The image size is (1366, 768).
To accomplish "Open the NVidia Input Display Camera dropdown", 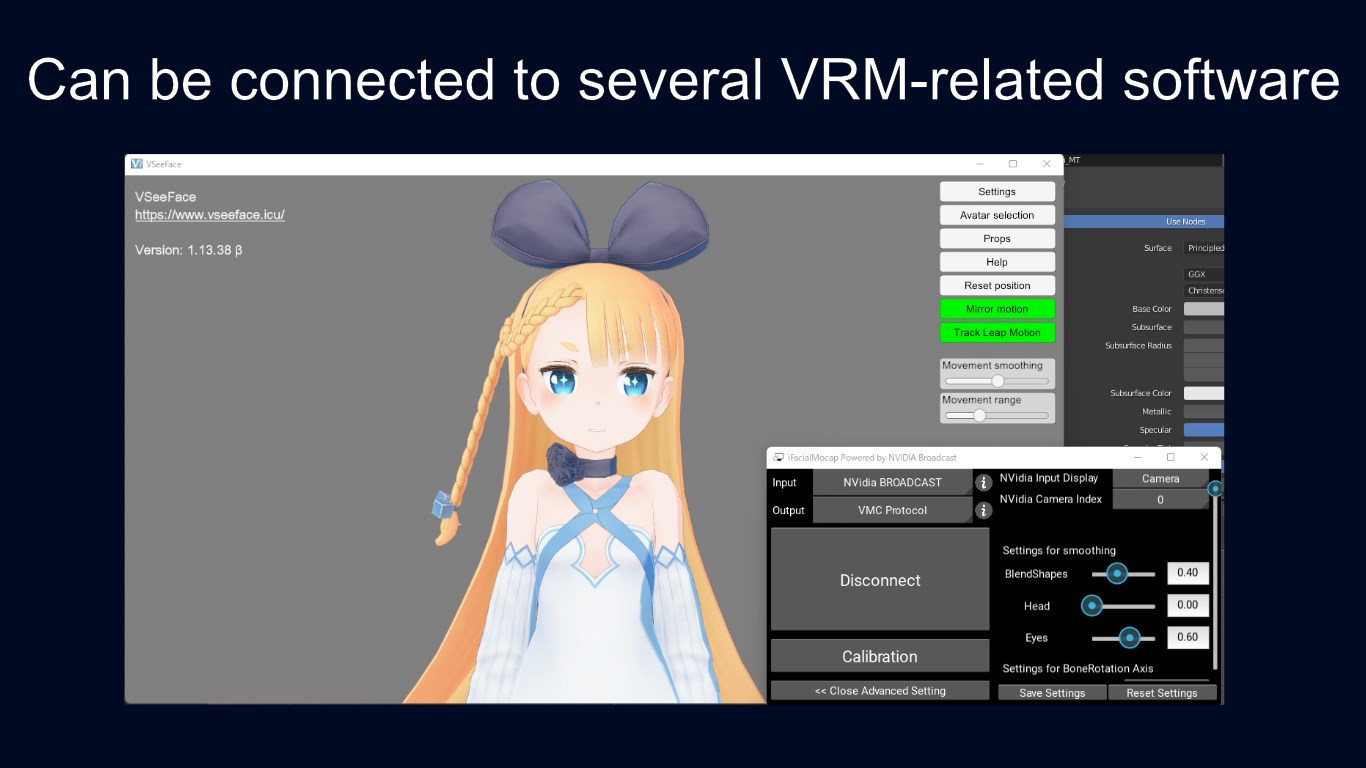I will pyautogui.click(x=1160, y=478).
